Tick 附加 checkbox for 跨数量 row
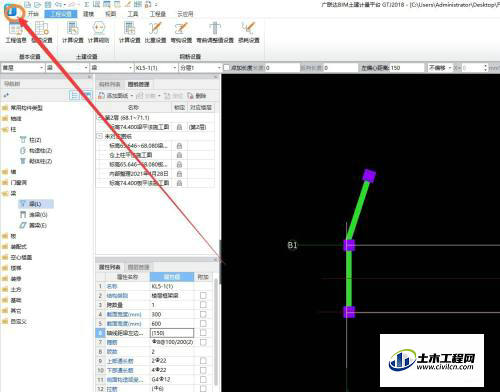The width and height of the screenshot is (500, 392). click(203, 305)
